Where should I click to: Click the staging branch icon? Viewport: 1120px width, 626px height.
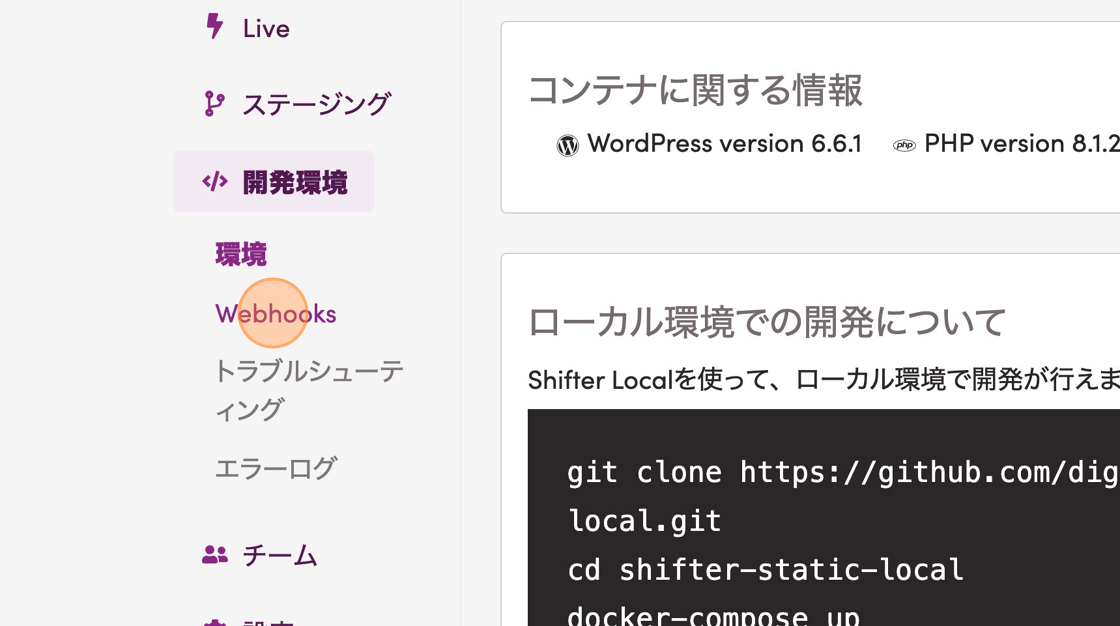click(214, 104)
